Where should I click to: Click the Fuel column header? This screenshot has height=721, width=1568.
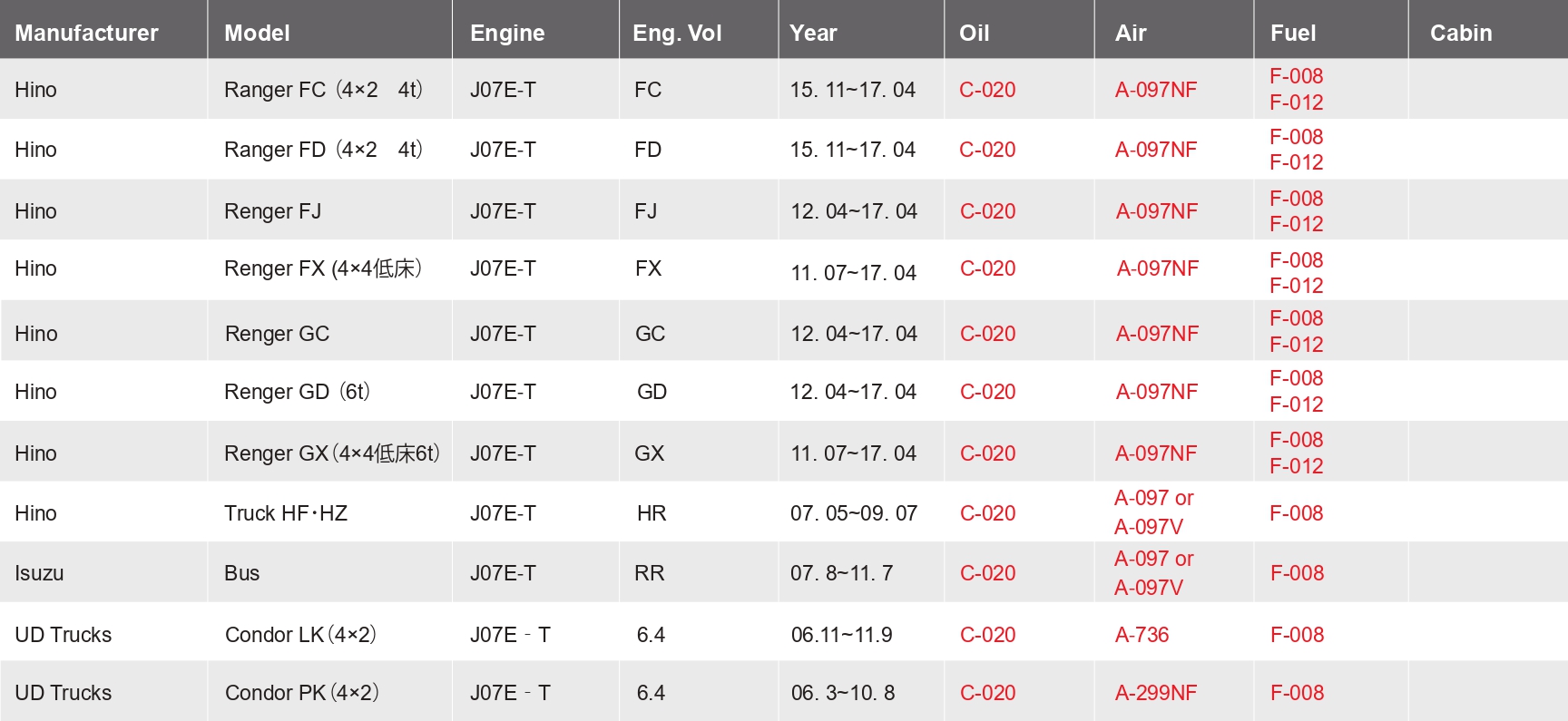[x=1293, y=34]
